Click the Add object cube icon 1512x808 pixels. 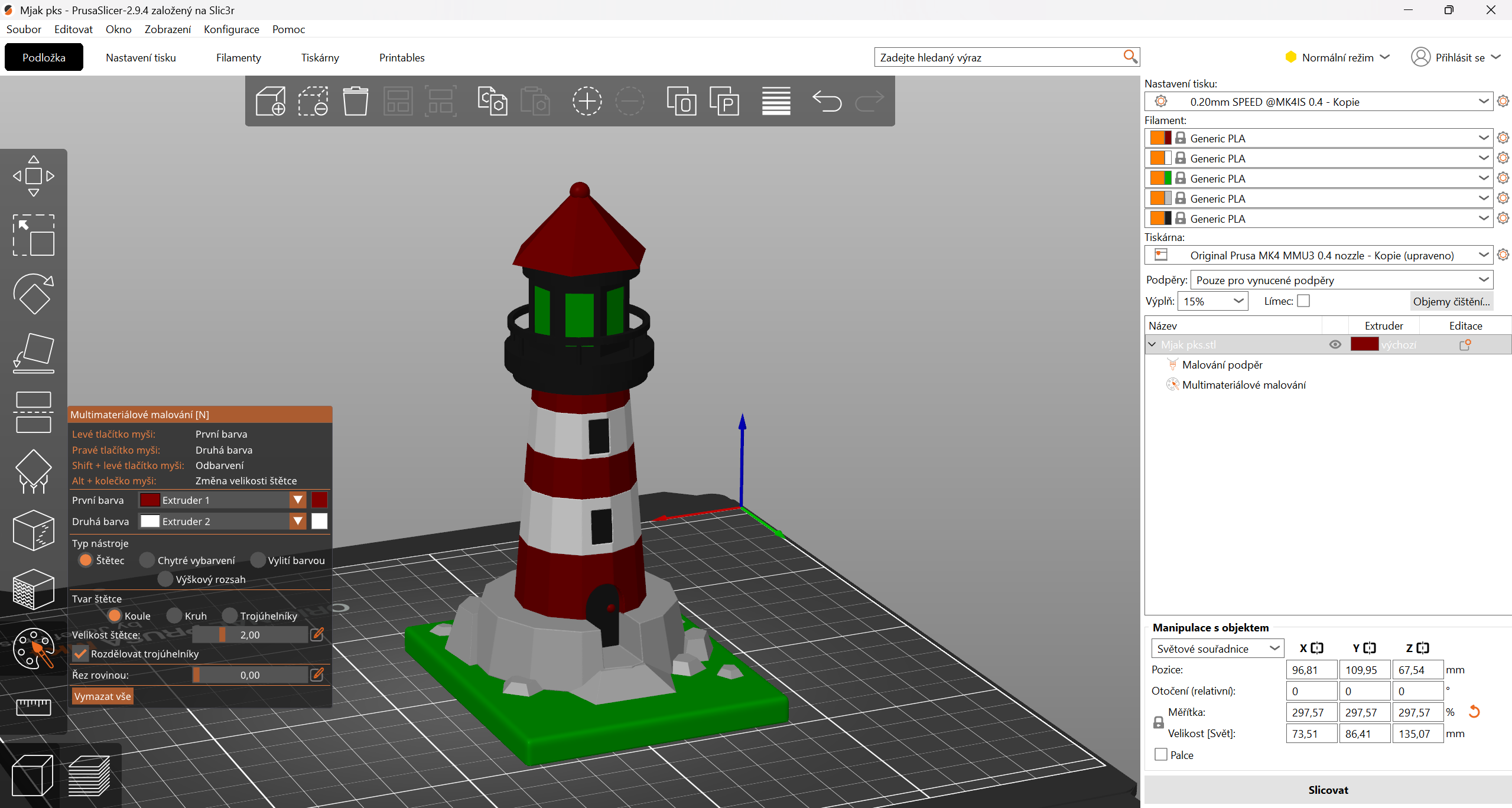pyautogui.click(x=271, y=101)
